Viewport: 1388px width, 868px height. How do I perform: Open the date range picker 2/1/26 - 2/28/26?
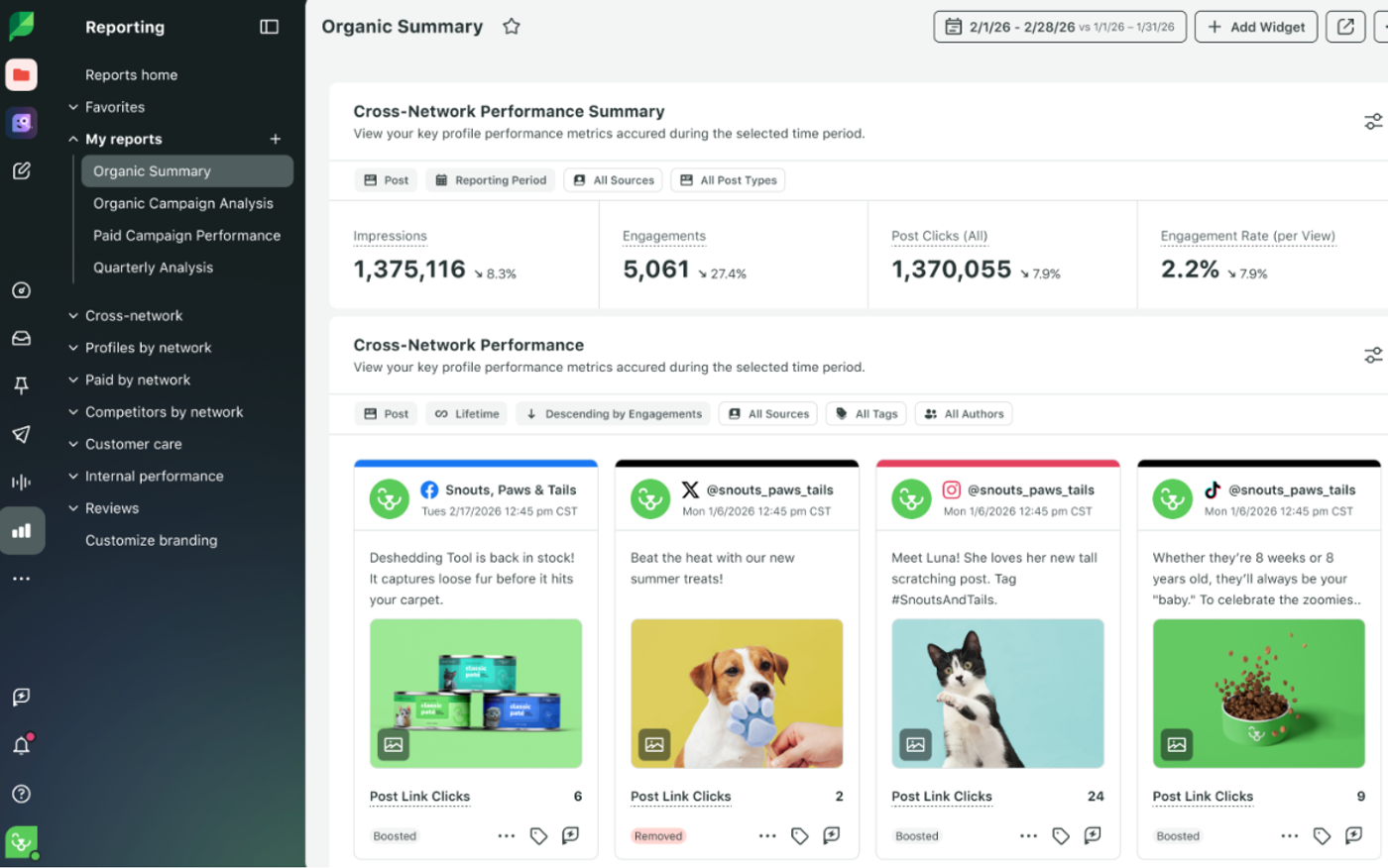(1060, 27)
